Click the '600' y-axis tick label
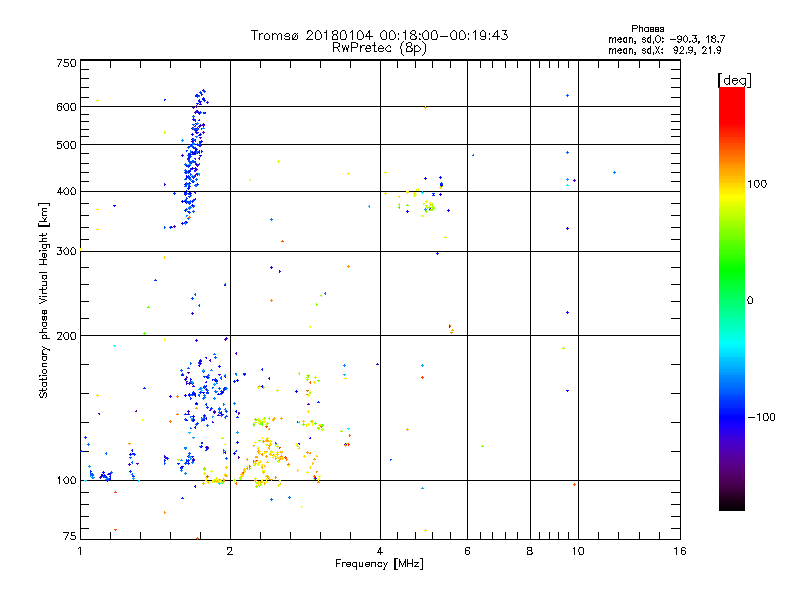The image size is (800, 600). 66,107
